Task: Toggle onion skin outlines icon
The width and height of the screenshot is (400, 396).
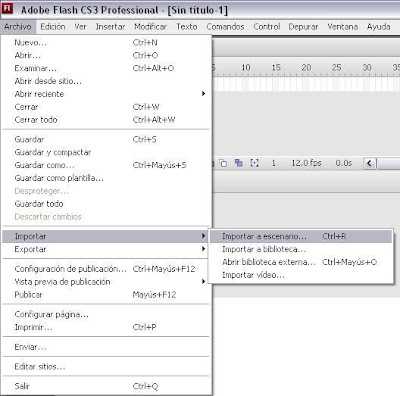Action: [238, 163]
